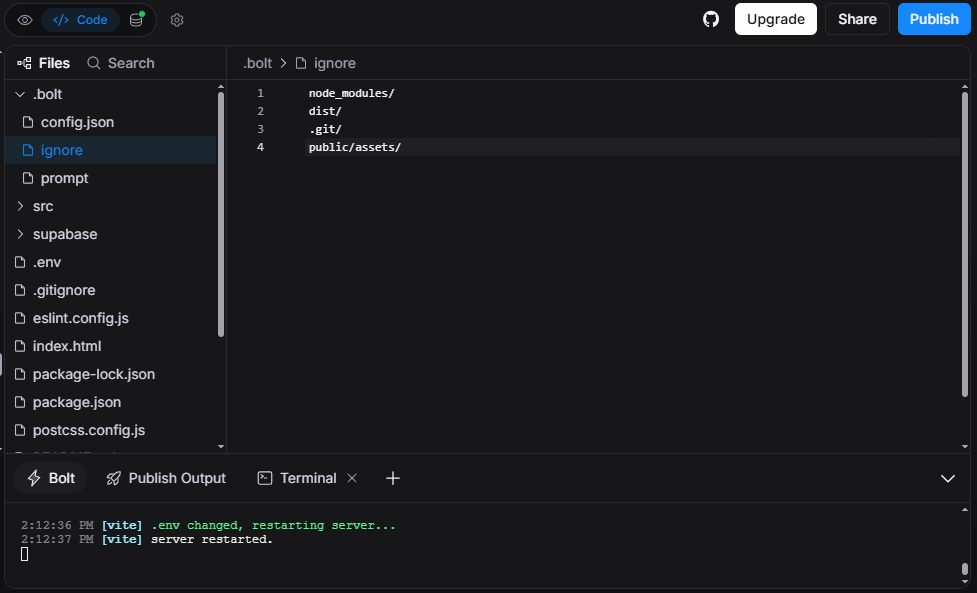
Task: Click the Upgrade button
Action: pos(776,19)
